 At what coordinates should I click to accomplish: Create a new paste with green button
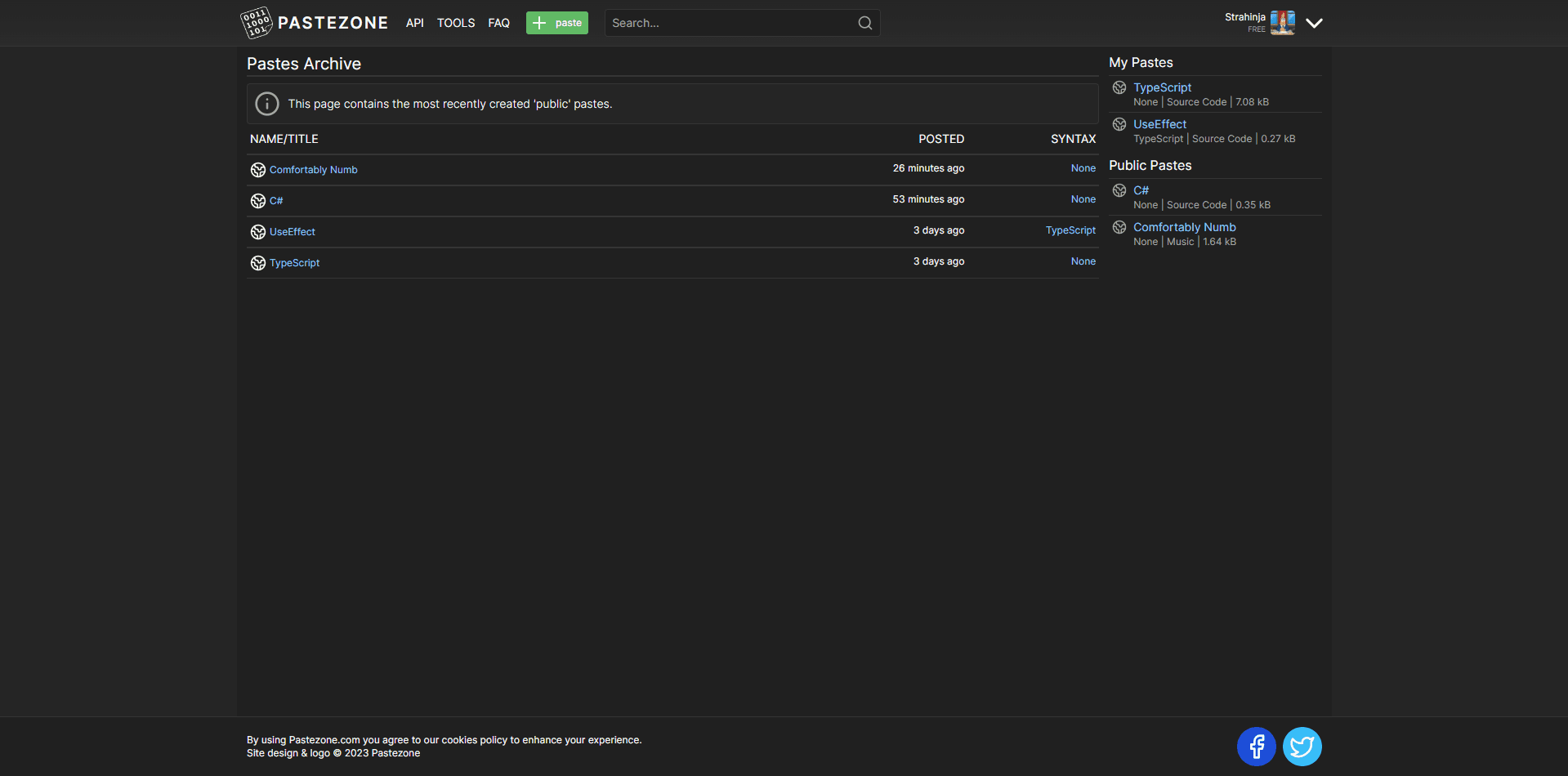click(x=557, y=23)
